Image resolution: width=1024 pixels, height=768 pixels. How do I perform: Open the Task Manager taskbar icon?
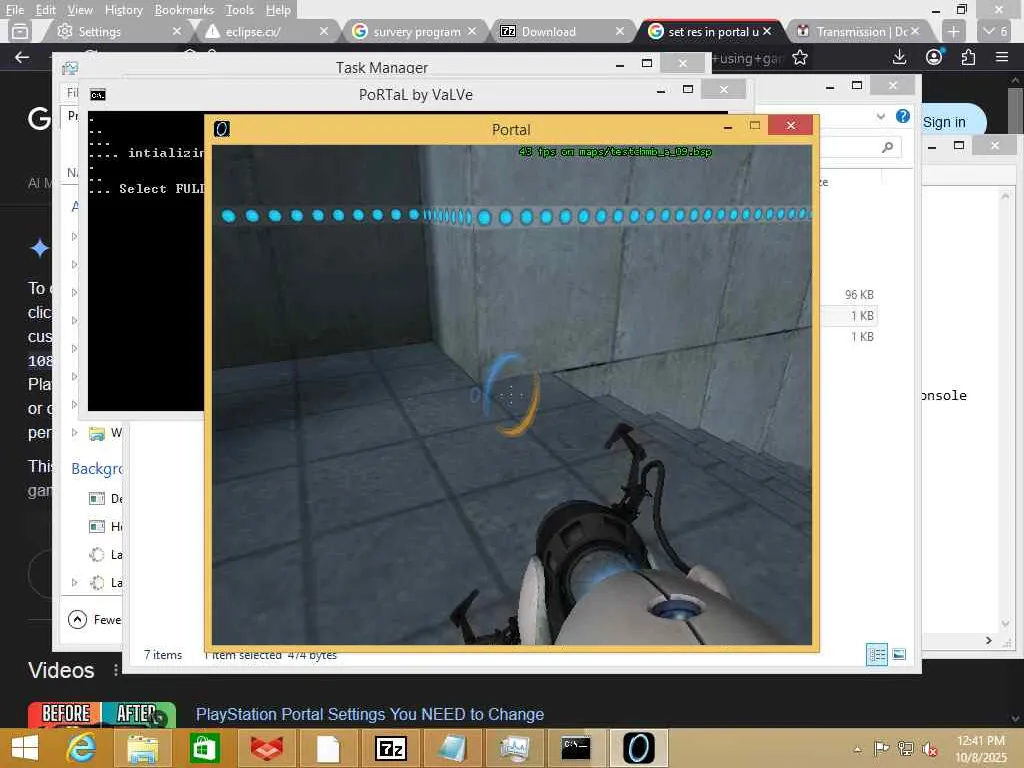coord(515,748)
